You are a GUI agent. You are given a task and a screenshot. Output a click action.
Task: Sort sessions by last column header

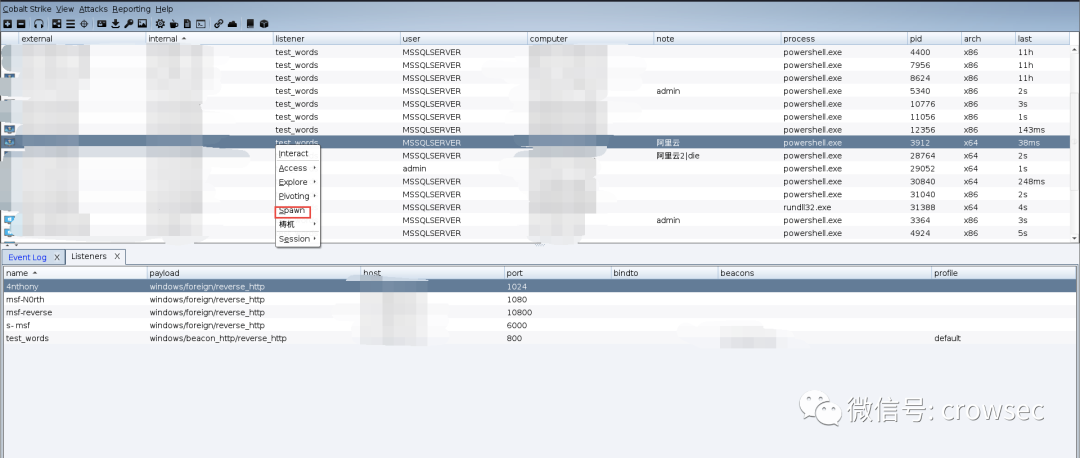(1043, 39)
